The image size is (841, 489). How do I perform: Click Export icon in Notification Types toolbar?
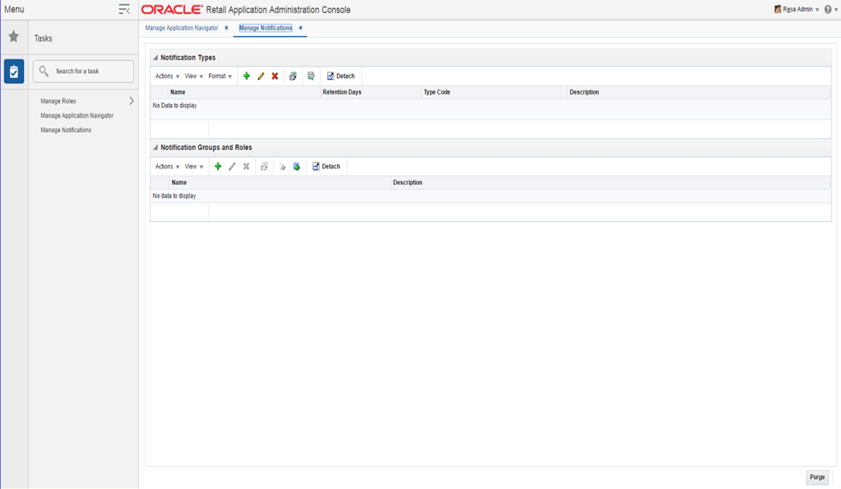tap(311, 76)
